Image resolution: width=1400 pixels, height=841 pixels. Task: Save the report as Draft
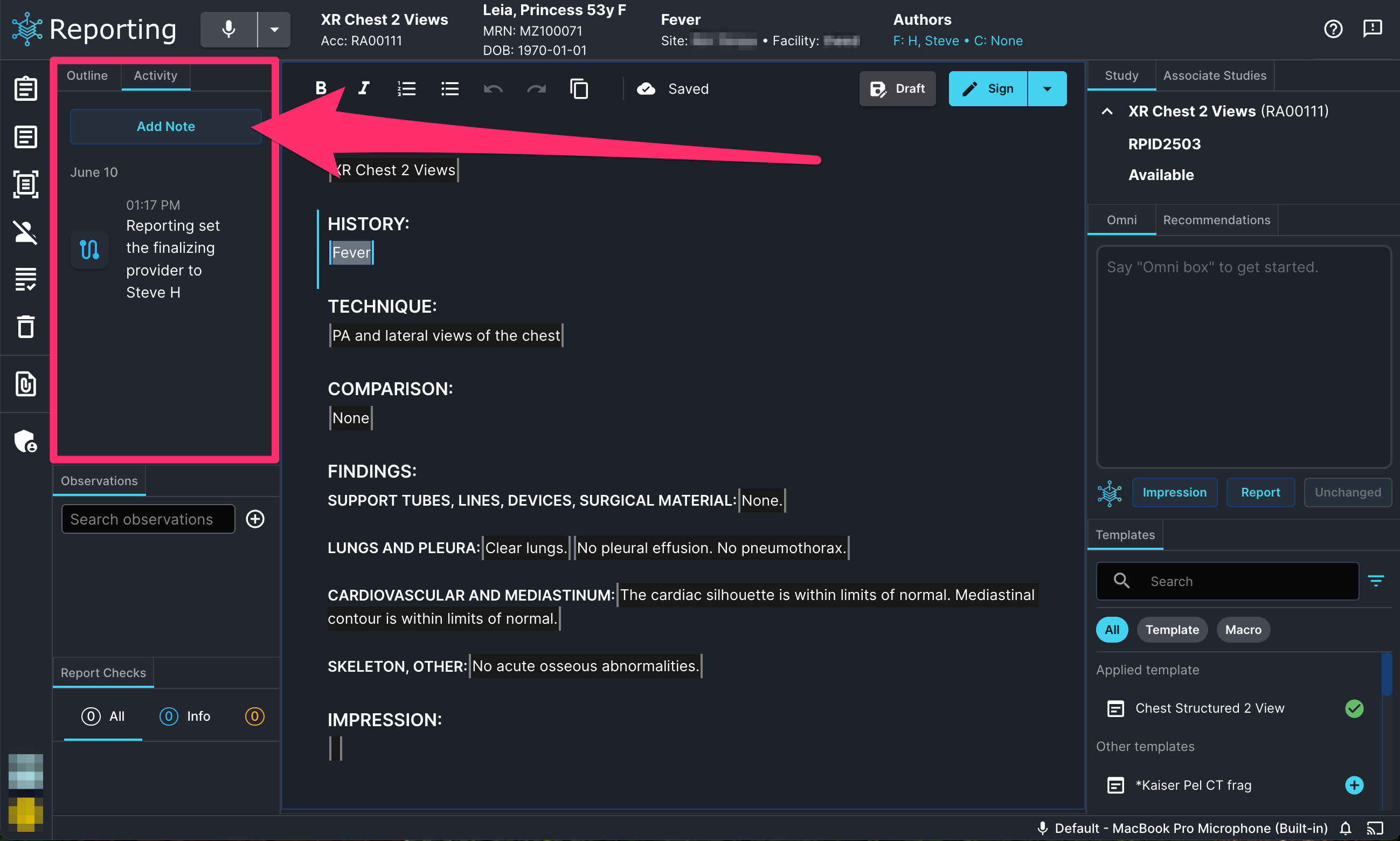(897, 88)
